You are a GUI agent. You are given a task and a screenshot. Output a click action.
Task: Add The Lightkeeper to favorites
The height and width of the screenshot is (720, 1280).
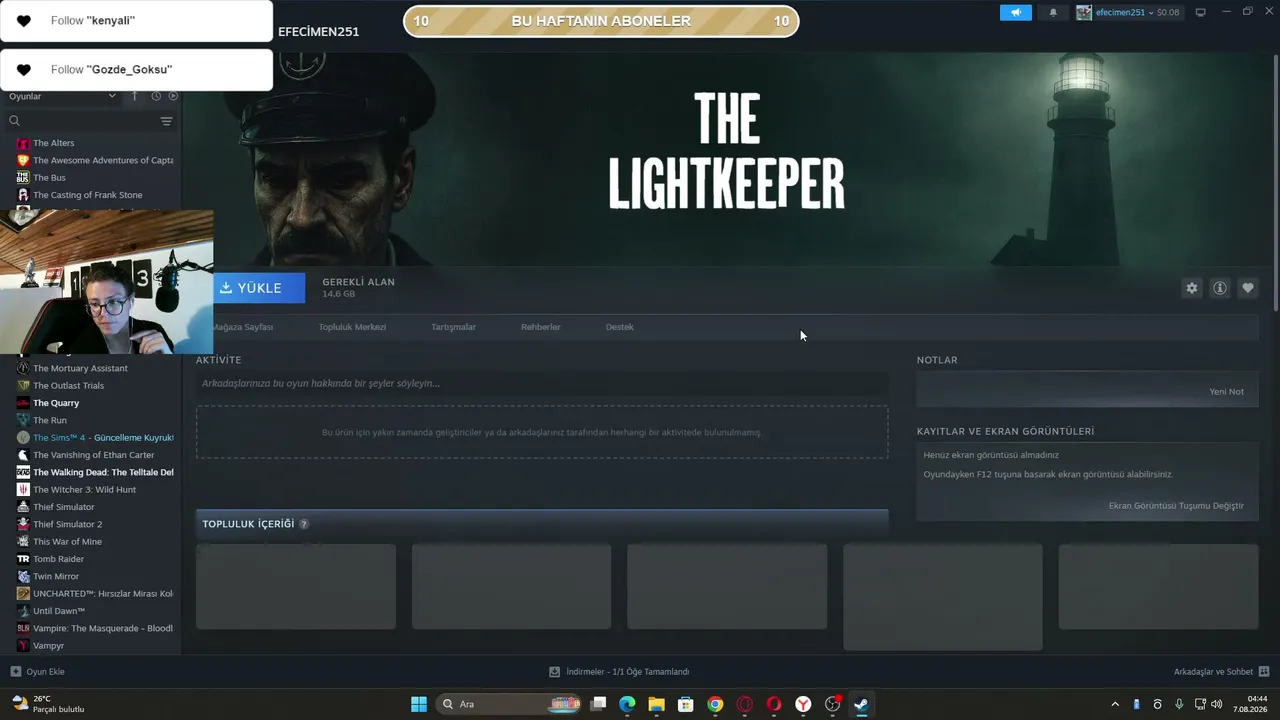tap(1248, 288)
